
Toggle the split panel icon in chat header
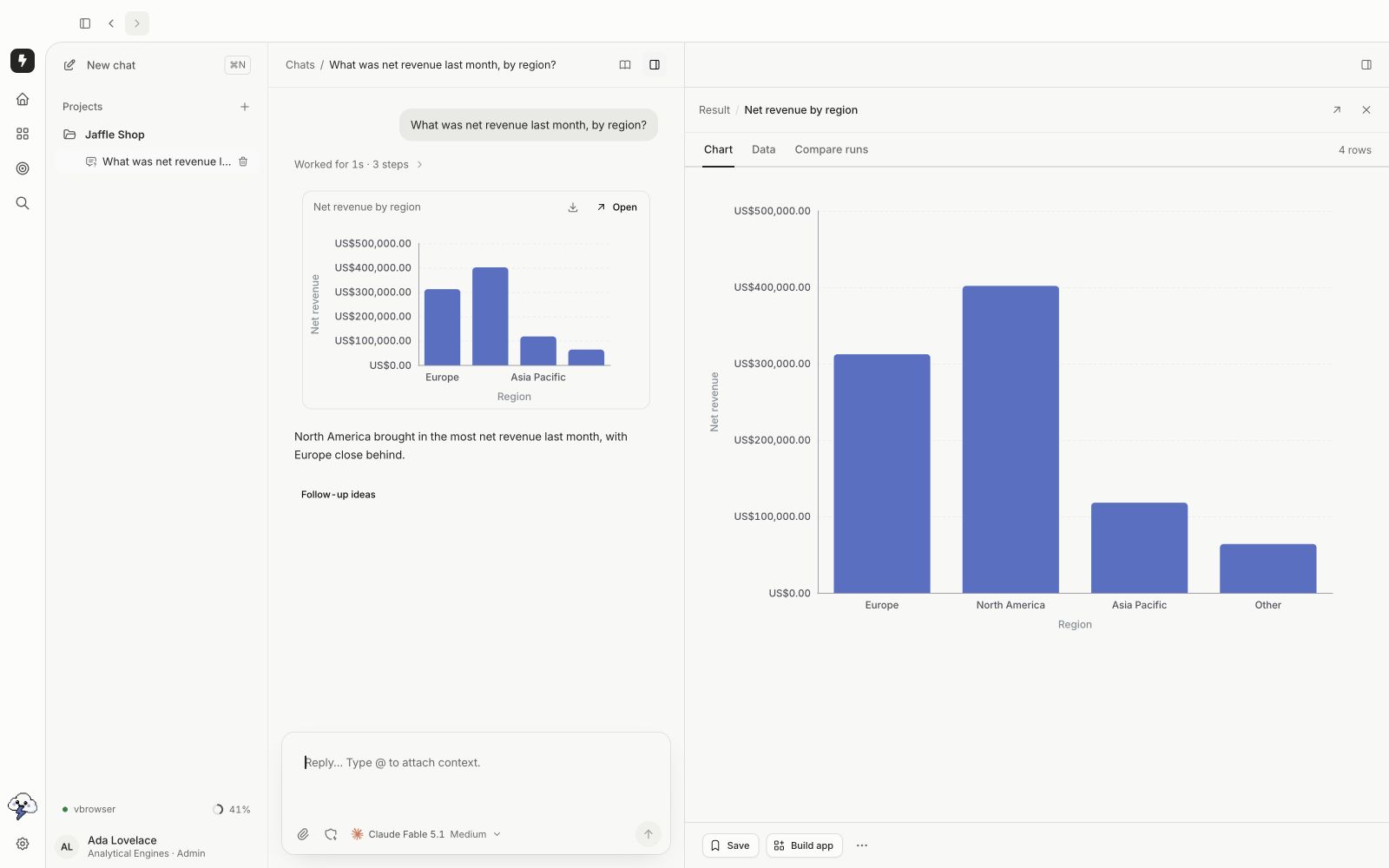(655, 65)
